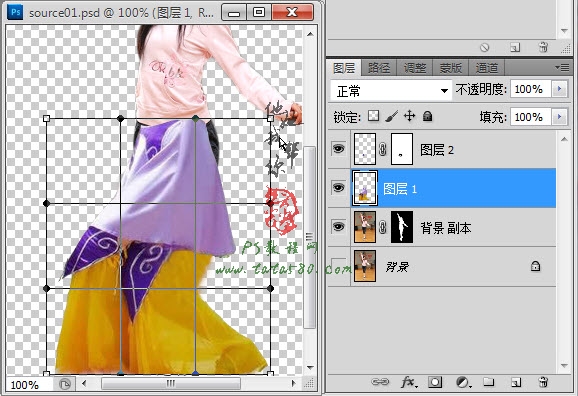Select the 图层 2 layer mask thumbnail

(401, 149)
